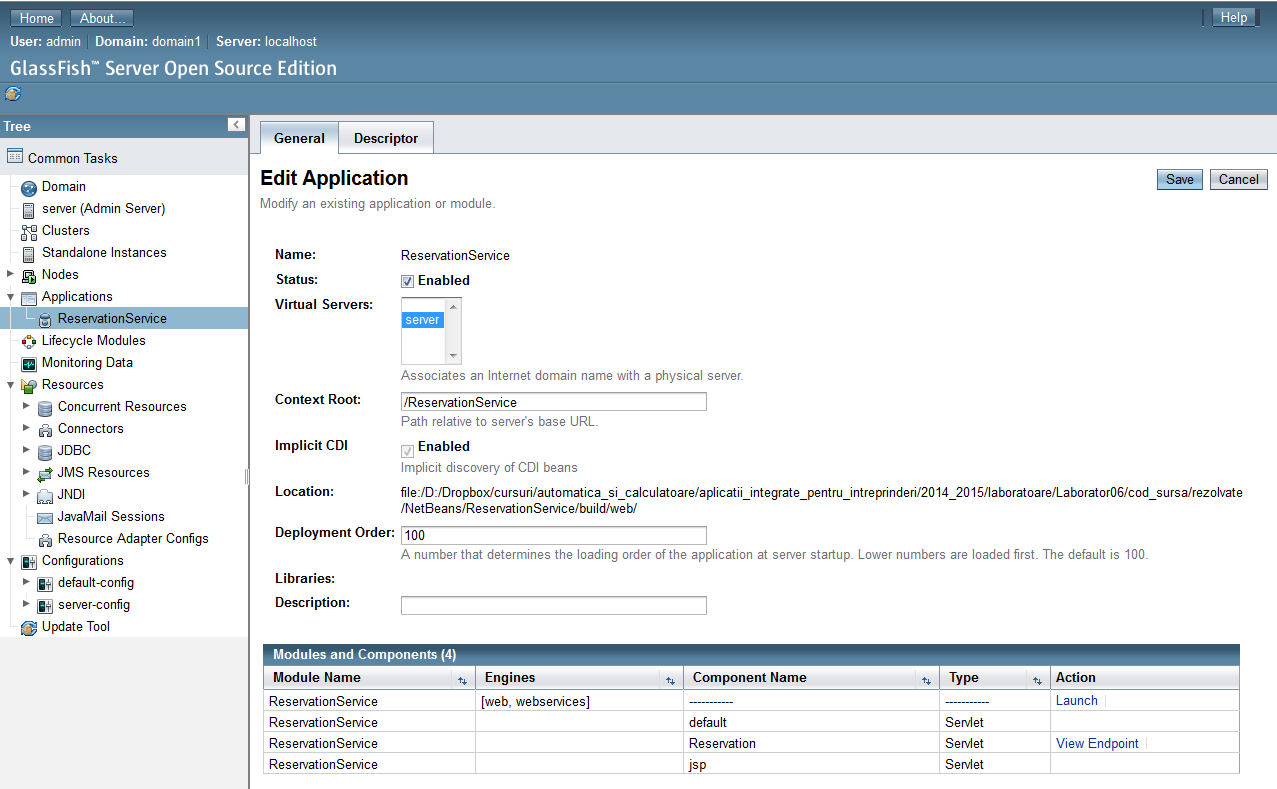Collapse the Applications tree node

pyautogui.click(x=10, y=297)
